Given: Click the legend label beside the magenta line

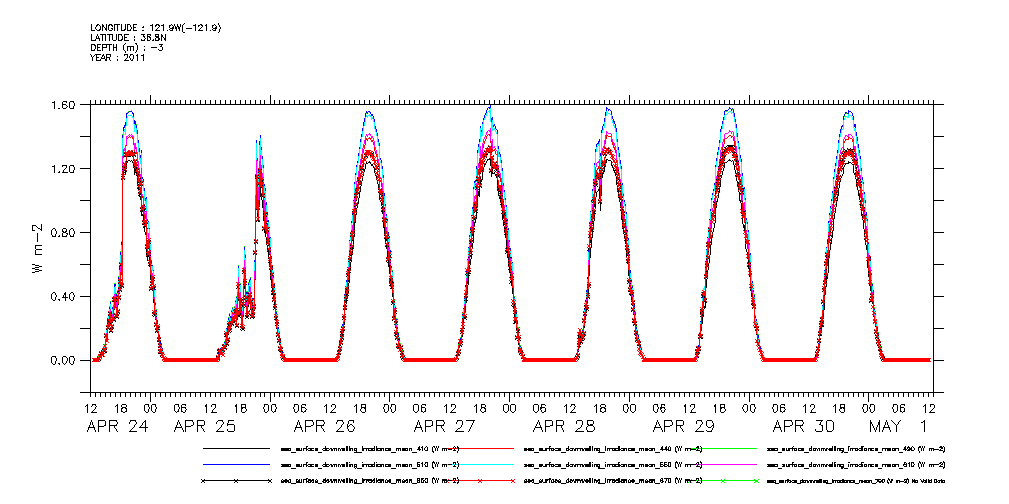Looking at the screenshot, I should [856, 464].
